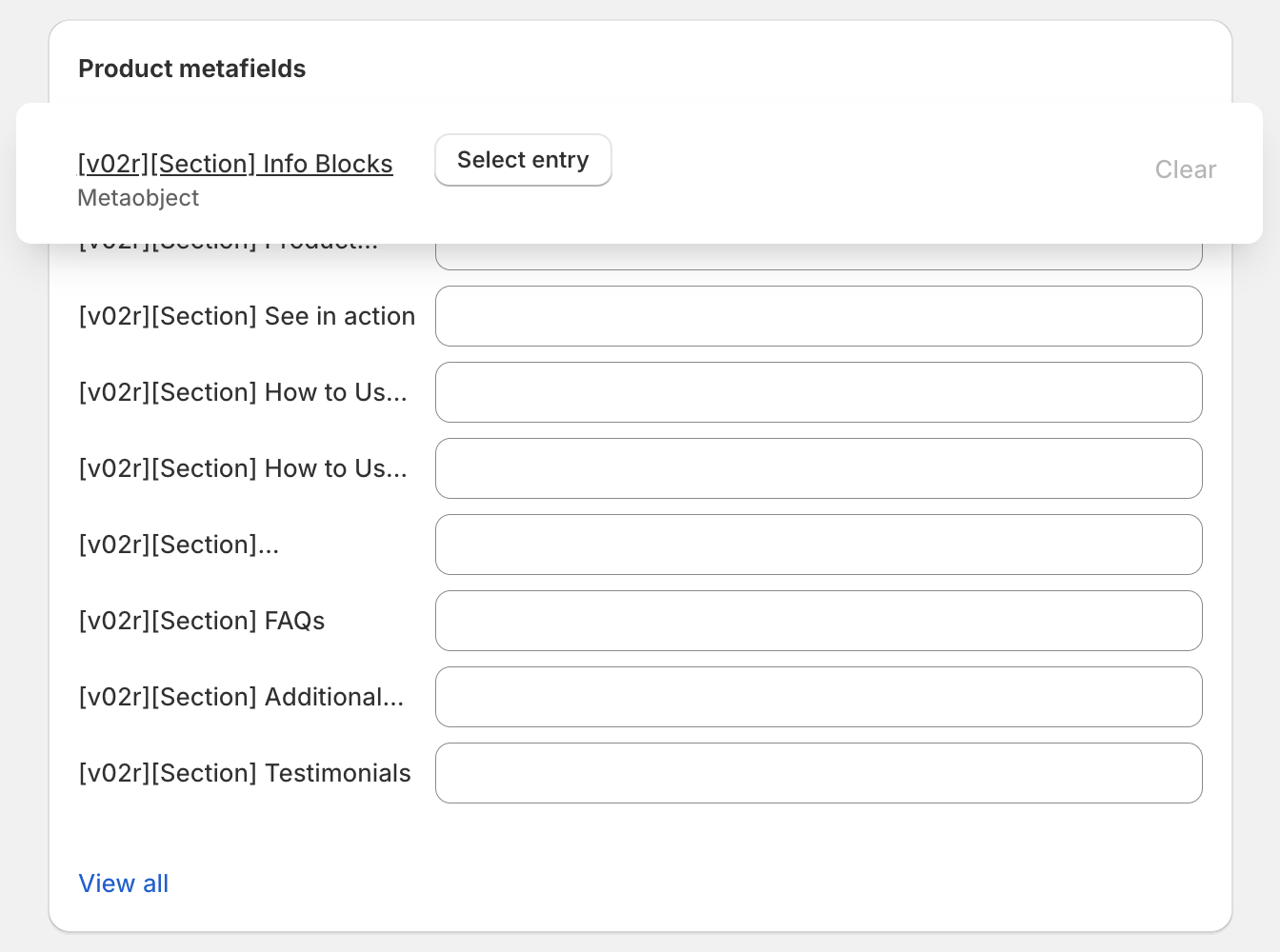The image size is (1280, 952).
Task: Select the [v02r][Section] FAQs label
Action: (x=202, y=621)
